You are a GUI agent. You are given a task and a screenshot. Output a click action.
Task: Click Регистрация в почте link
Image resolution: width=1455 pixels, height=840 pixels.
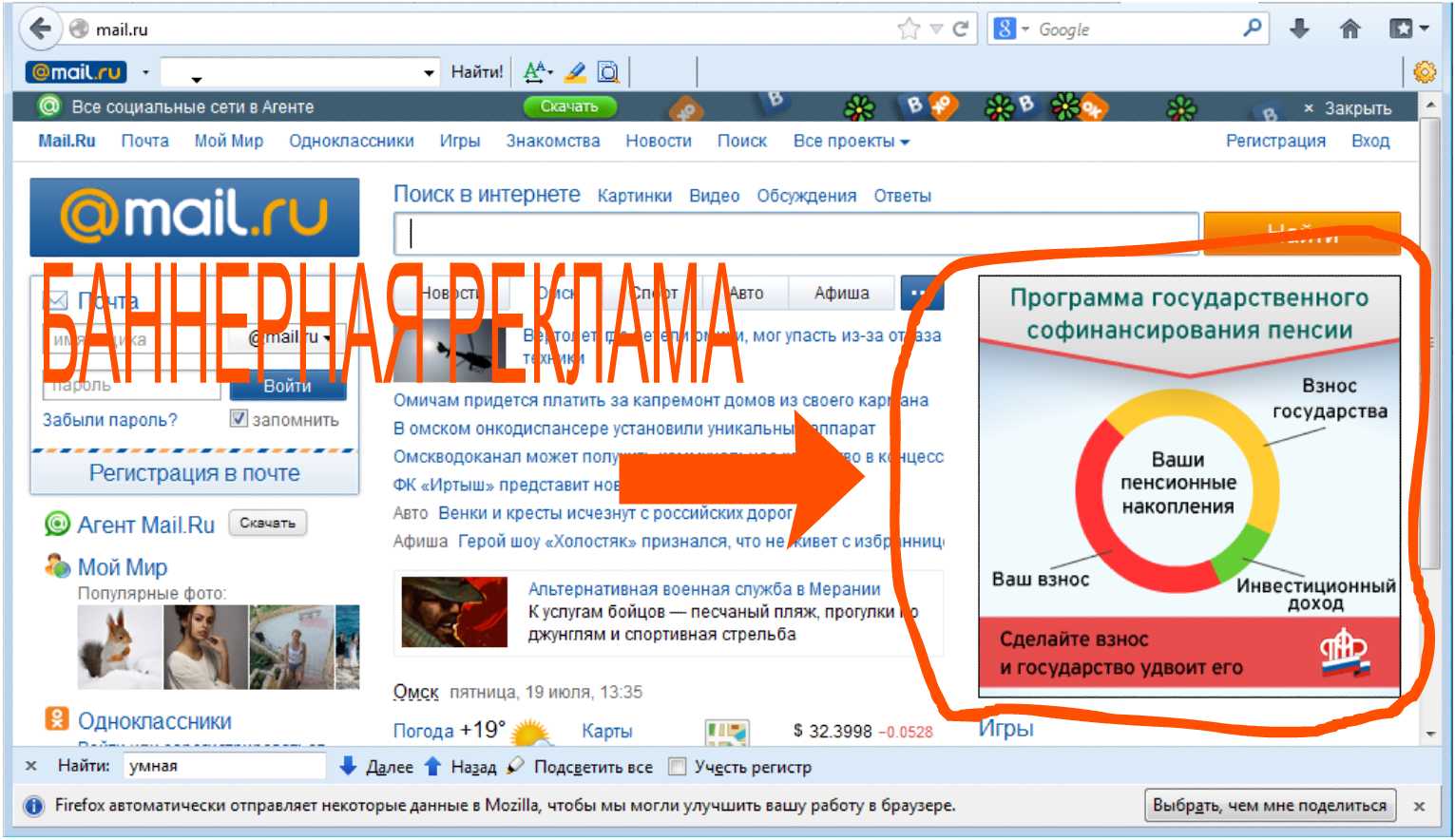(194, 473)
